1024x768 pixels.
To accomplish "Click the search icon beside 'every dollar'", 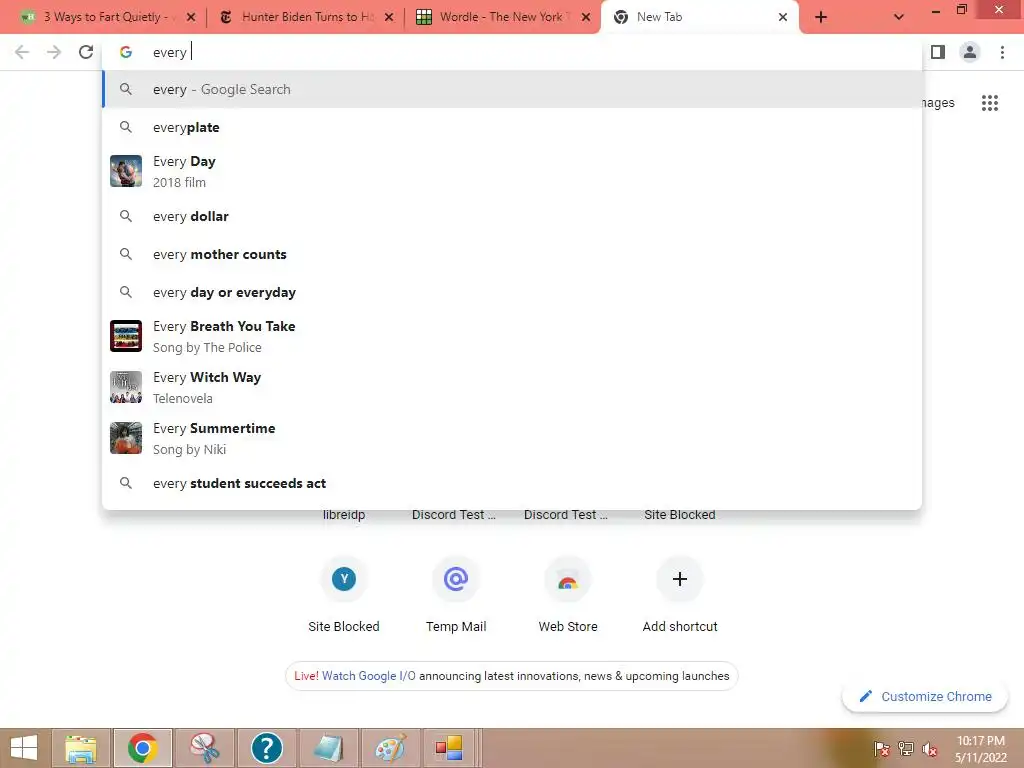I will tap(126, 216).
